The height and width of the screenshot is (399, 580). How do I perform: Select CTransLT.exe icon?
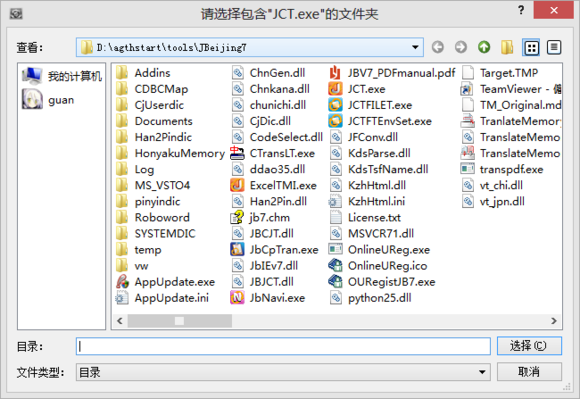(x=237, y=153)
